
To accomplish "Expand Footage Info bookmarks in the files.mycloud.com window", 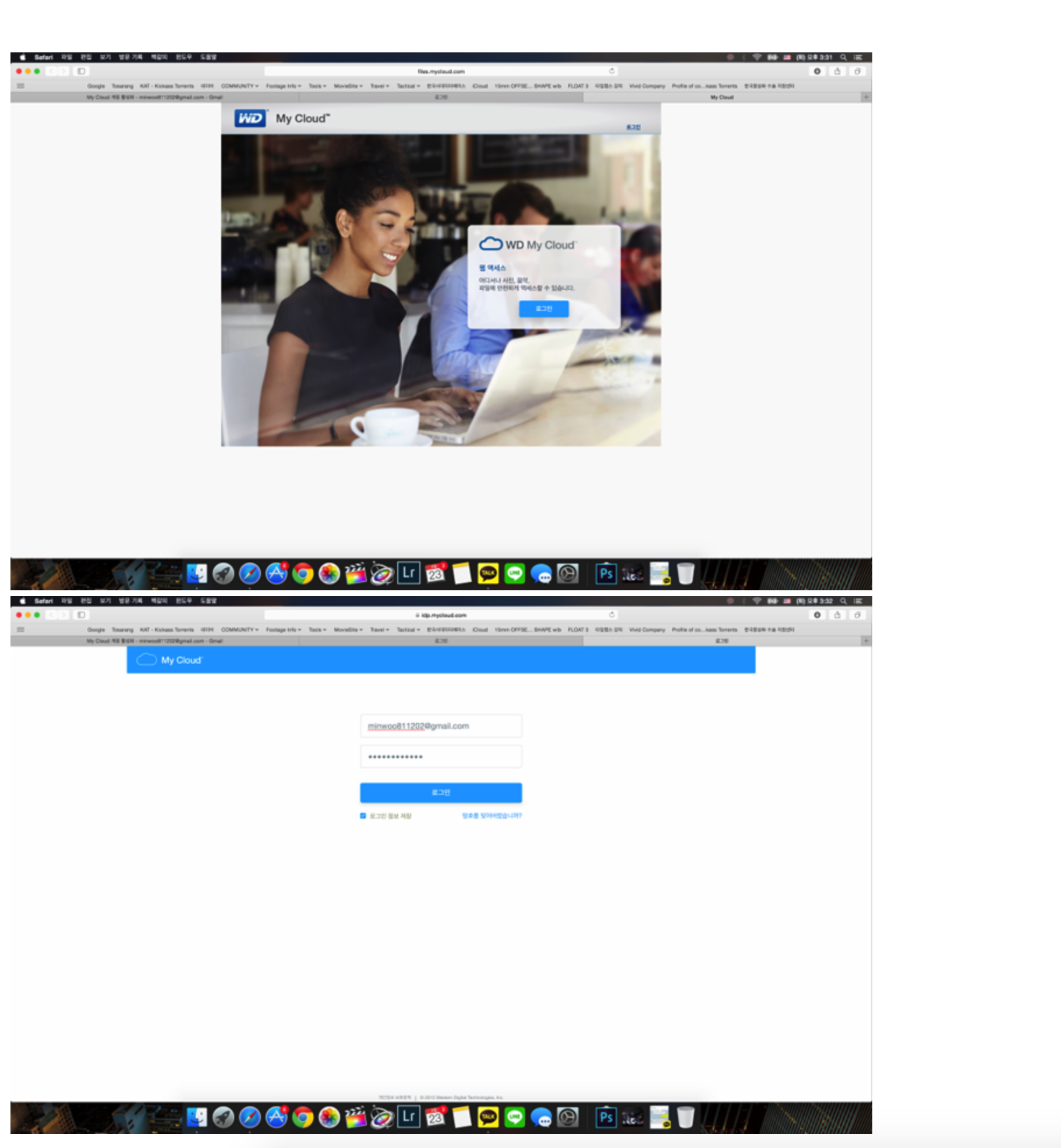I will tap(284, 86).
